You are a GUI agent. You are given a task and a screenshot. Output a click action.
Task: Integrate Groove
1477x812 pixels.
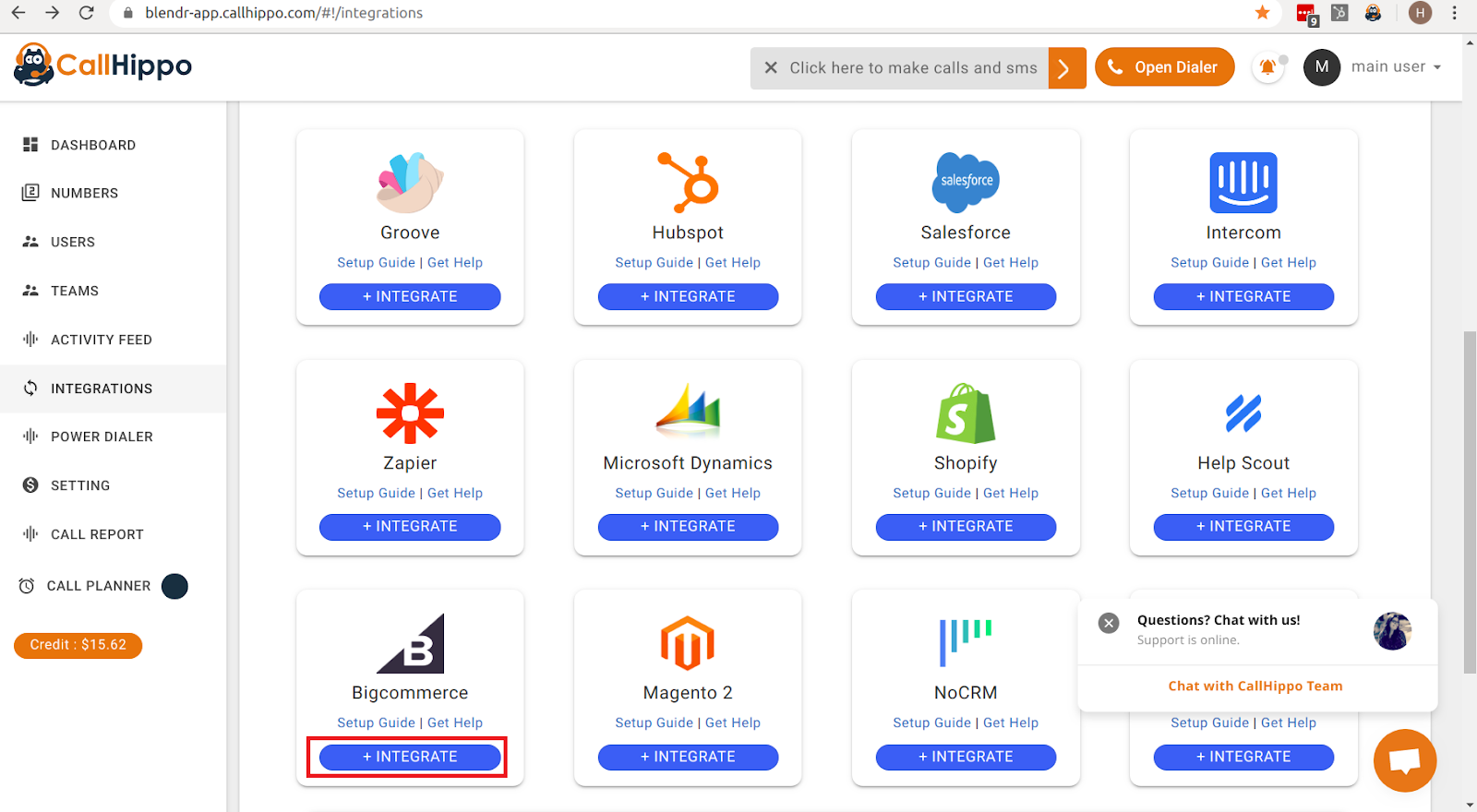pos(410,296)
